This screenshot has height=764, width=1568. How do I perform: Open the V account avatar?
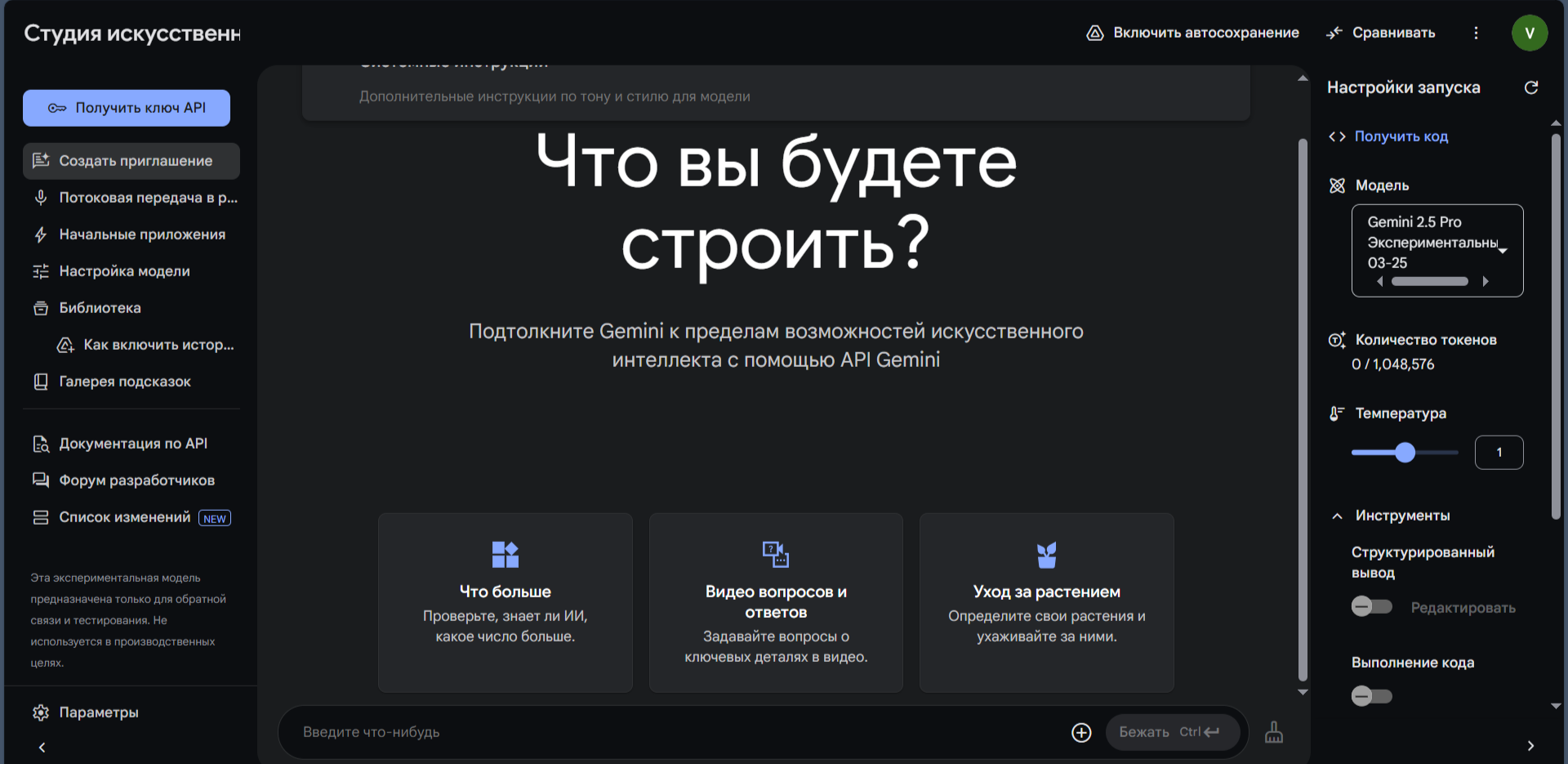(1530, 33)
